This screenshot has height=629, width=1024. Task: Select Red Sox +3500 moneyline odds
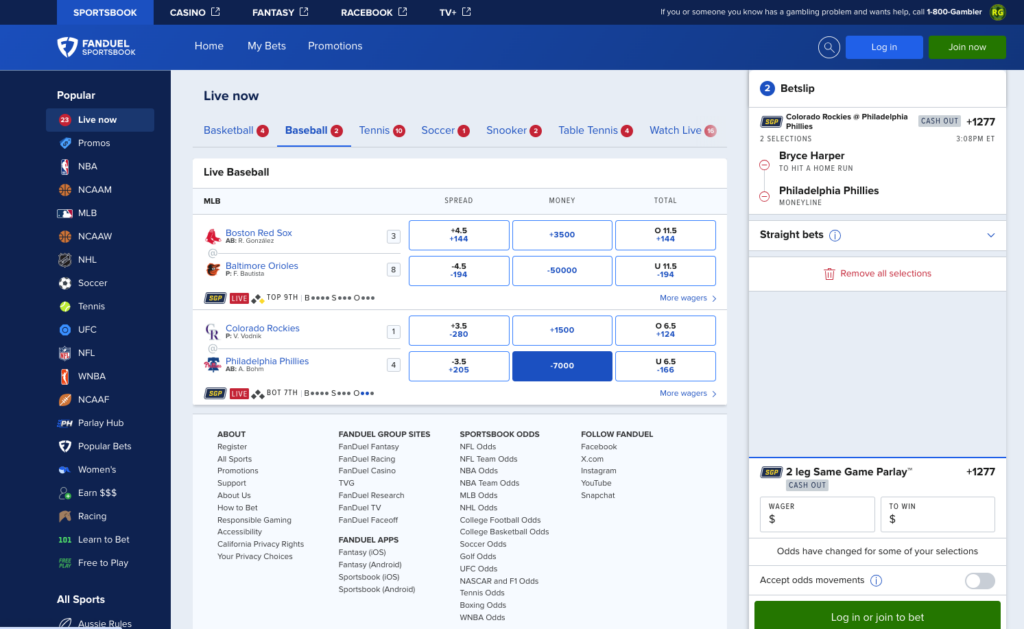click(561, 235)
